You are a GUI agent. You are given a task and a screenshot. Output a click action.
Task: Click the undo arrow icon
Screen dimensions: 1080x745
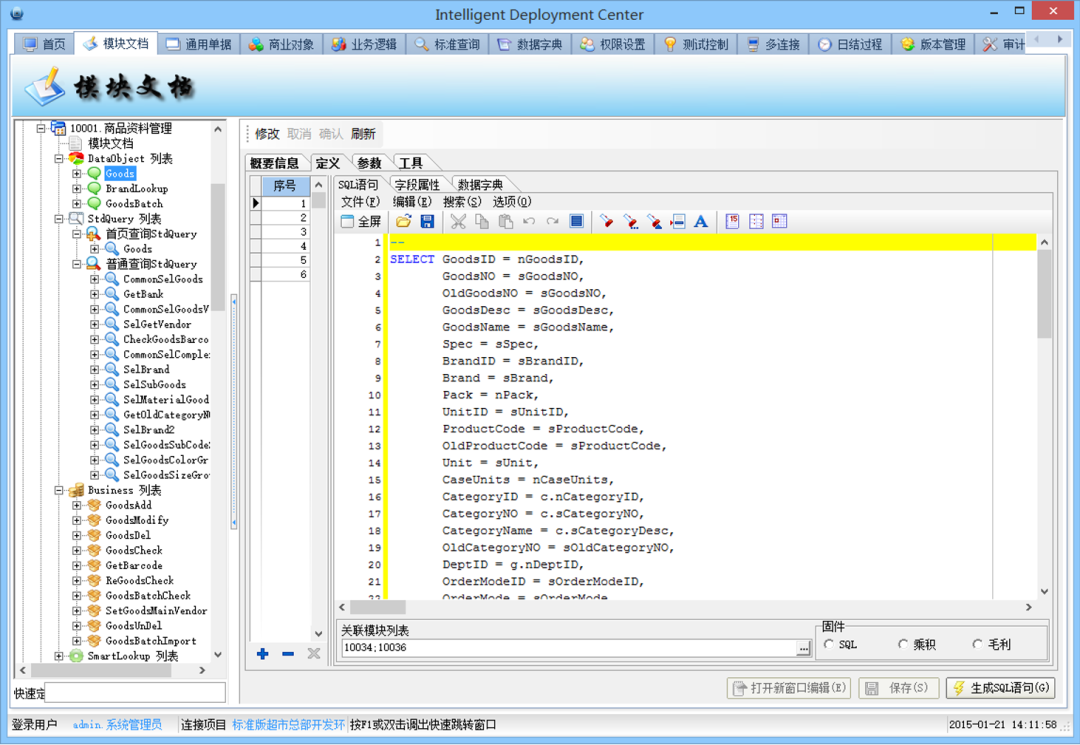click(x=529, y=221)
